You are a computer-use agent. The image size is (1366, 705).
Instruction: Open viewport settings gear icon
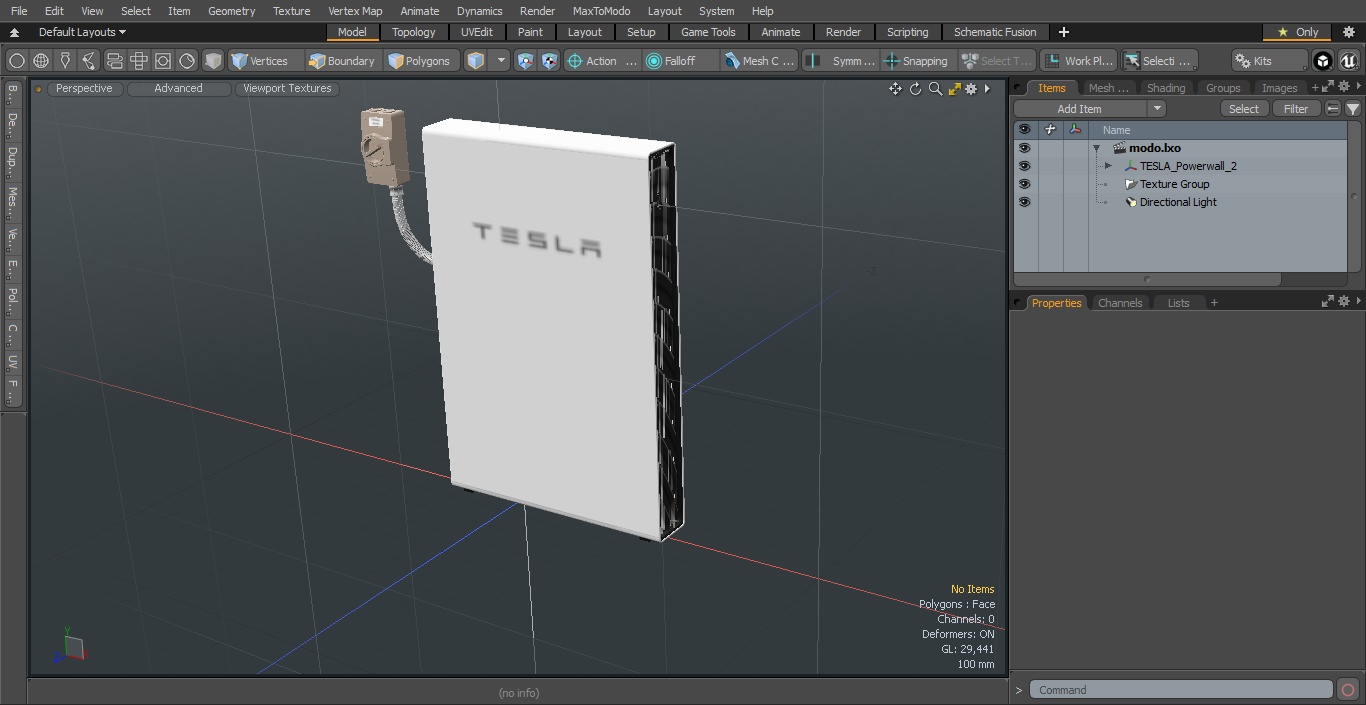971,89
